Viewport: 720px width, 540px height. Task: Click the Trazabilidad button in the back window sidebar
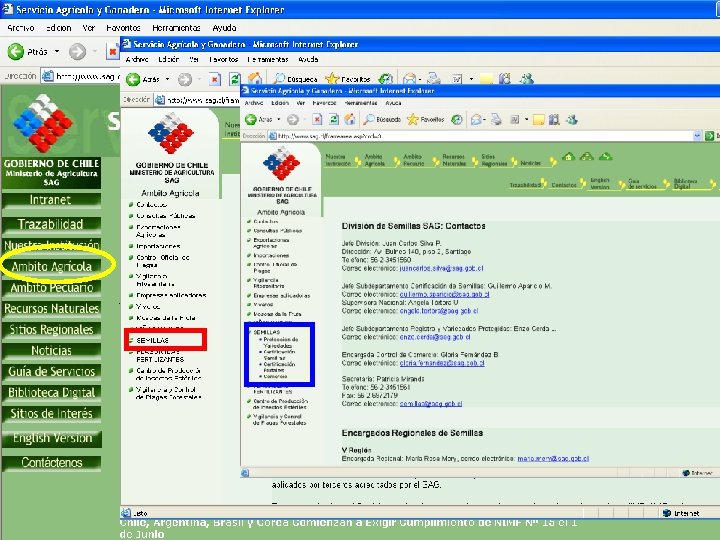tap(51, 224)
